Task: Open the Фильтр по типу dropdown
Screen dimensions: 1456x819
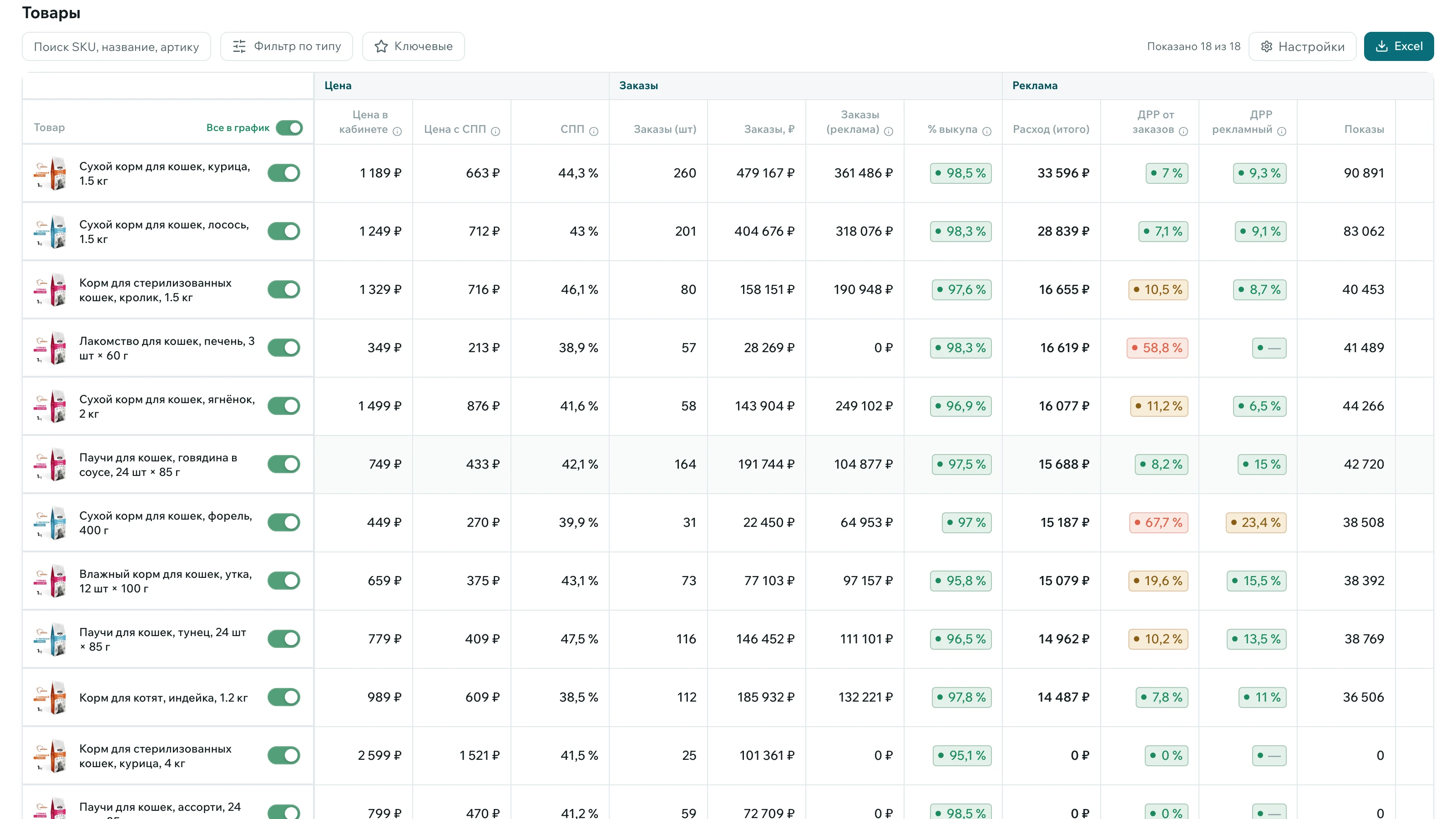Action: click(287, 46)
